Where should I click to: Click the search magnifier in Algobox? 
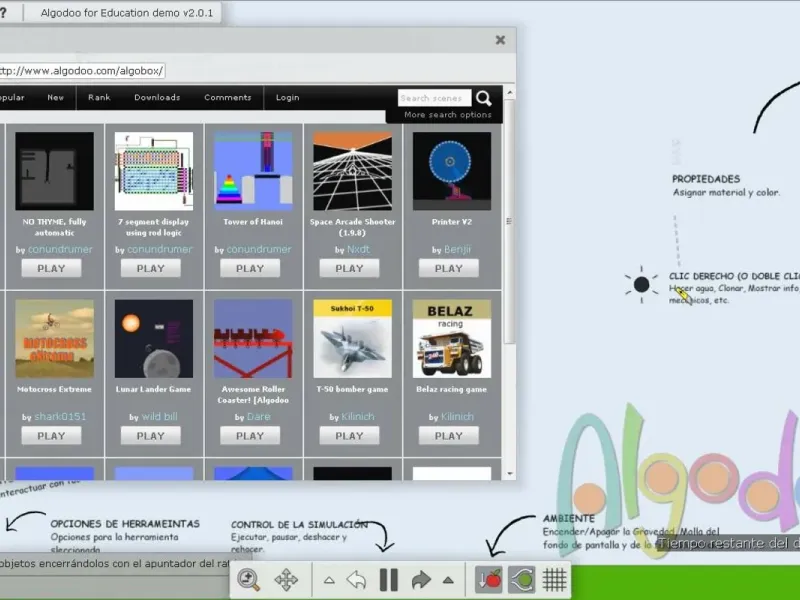click(x=484, y=98)
